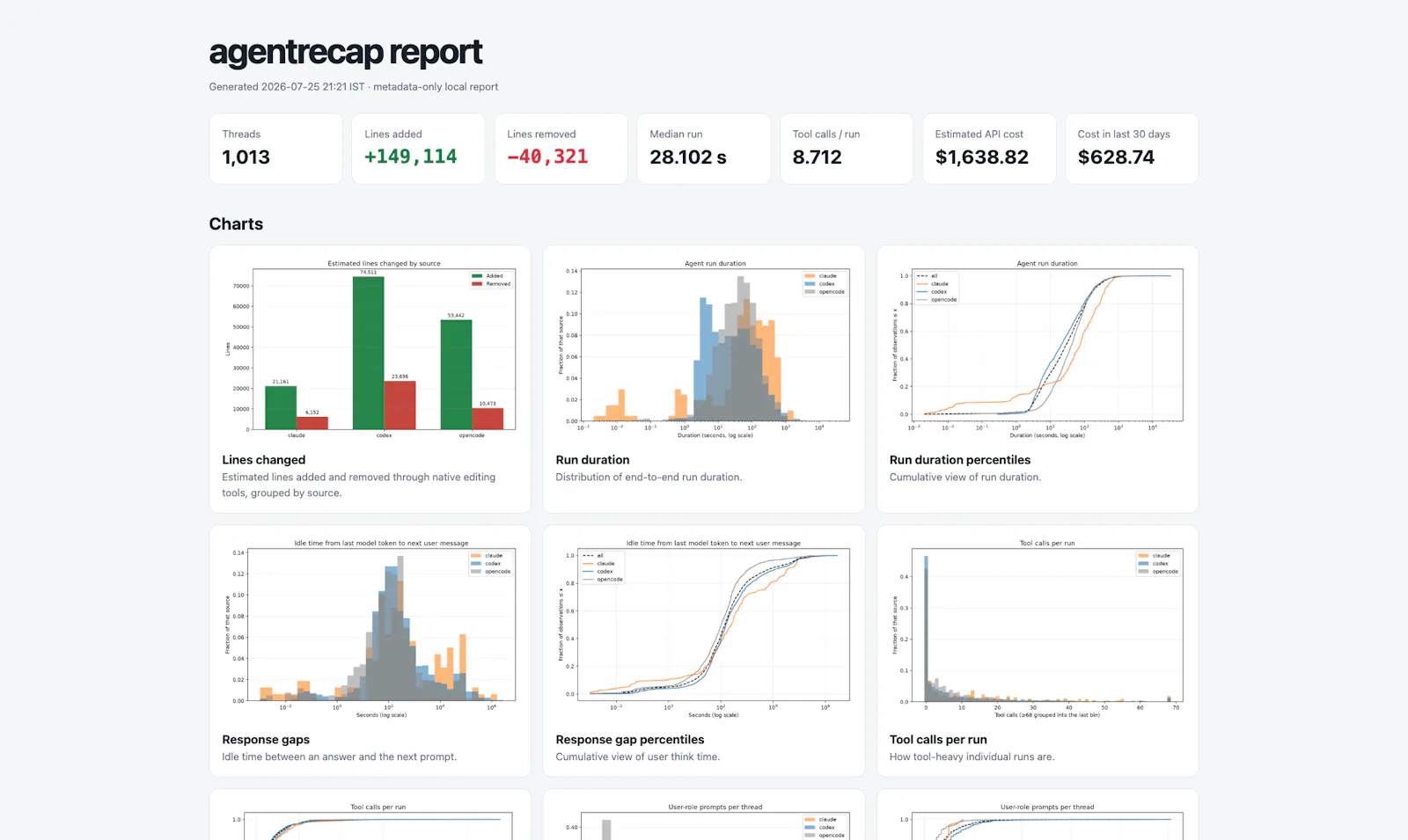Click the Estimated API cost label
Image resolution: width=1408 pixels, height=840 pixels.
(979, 135)
